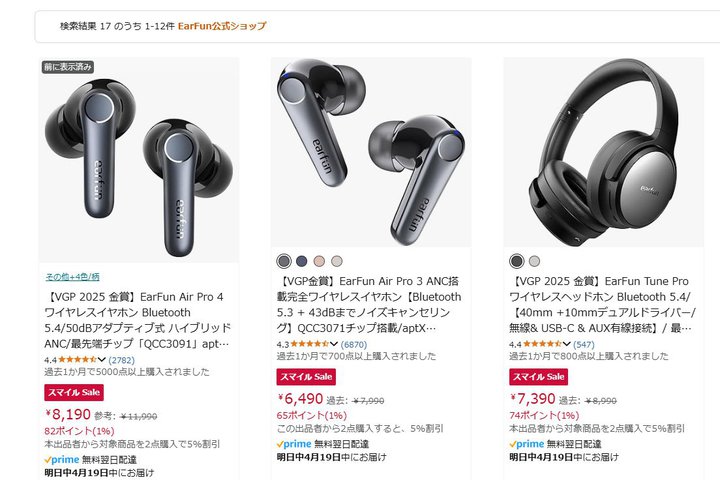Open EarFun Air Pro 4 product title
This screenshot has height=480, width=720.
(x=137, y=320)
